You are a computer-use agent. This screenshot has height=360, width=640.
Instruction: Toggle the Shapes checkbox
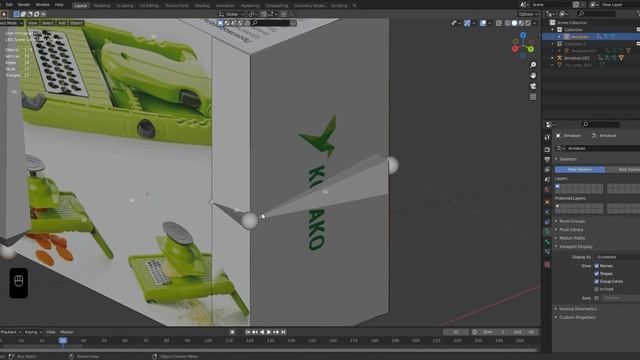[596, 273]
